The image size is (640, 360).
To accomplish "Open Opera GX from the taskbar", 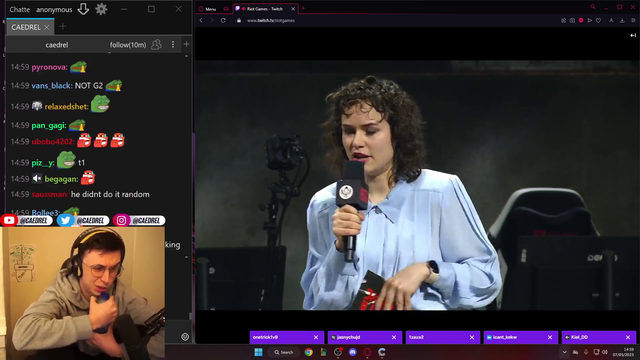I will pos(367,352).
